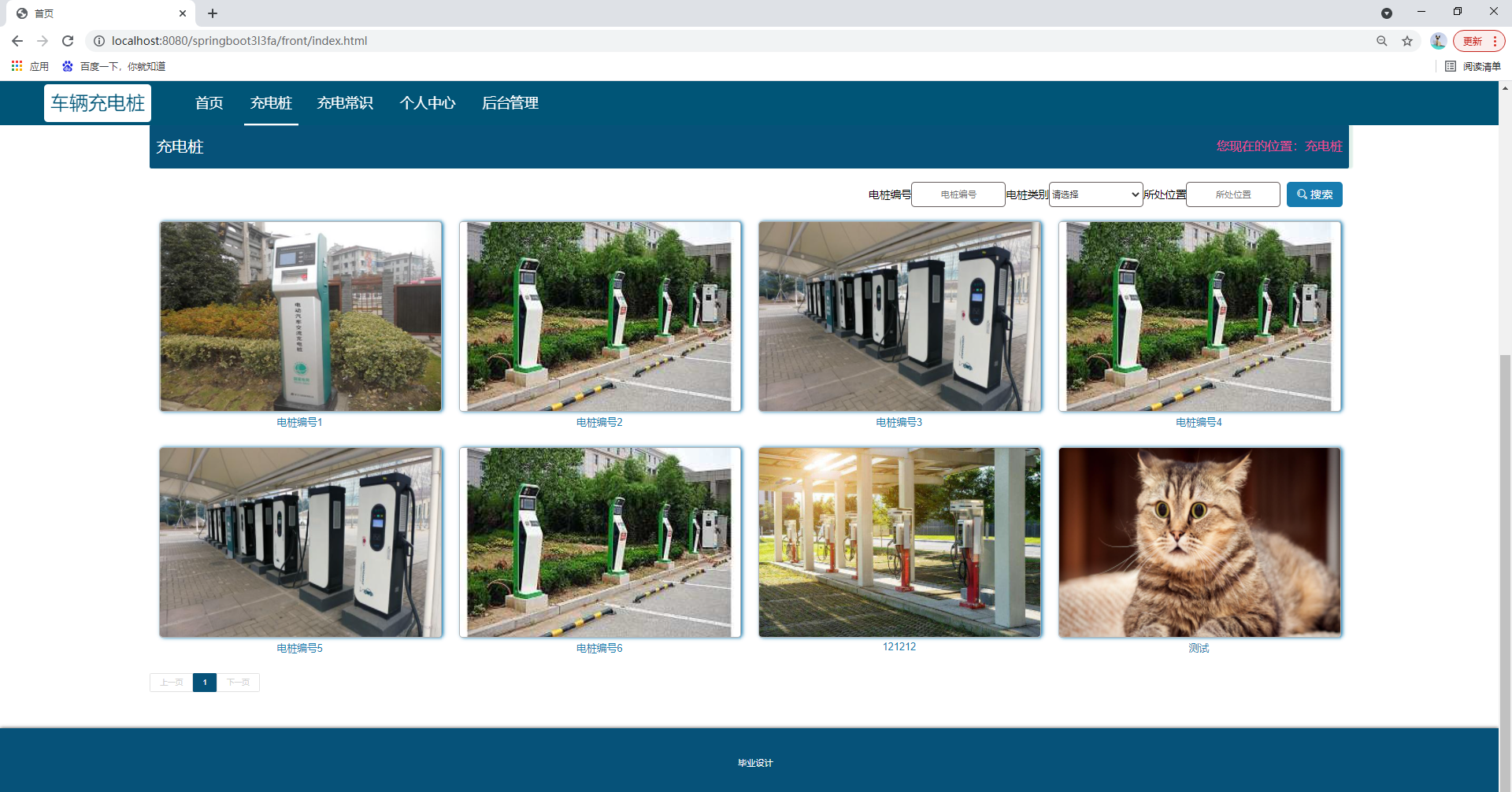
Task: Bookmark this page with star icon
Action: pyautogui.click(x=1407, y=41)
